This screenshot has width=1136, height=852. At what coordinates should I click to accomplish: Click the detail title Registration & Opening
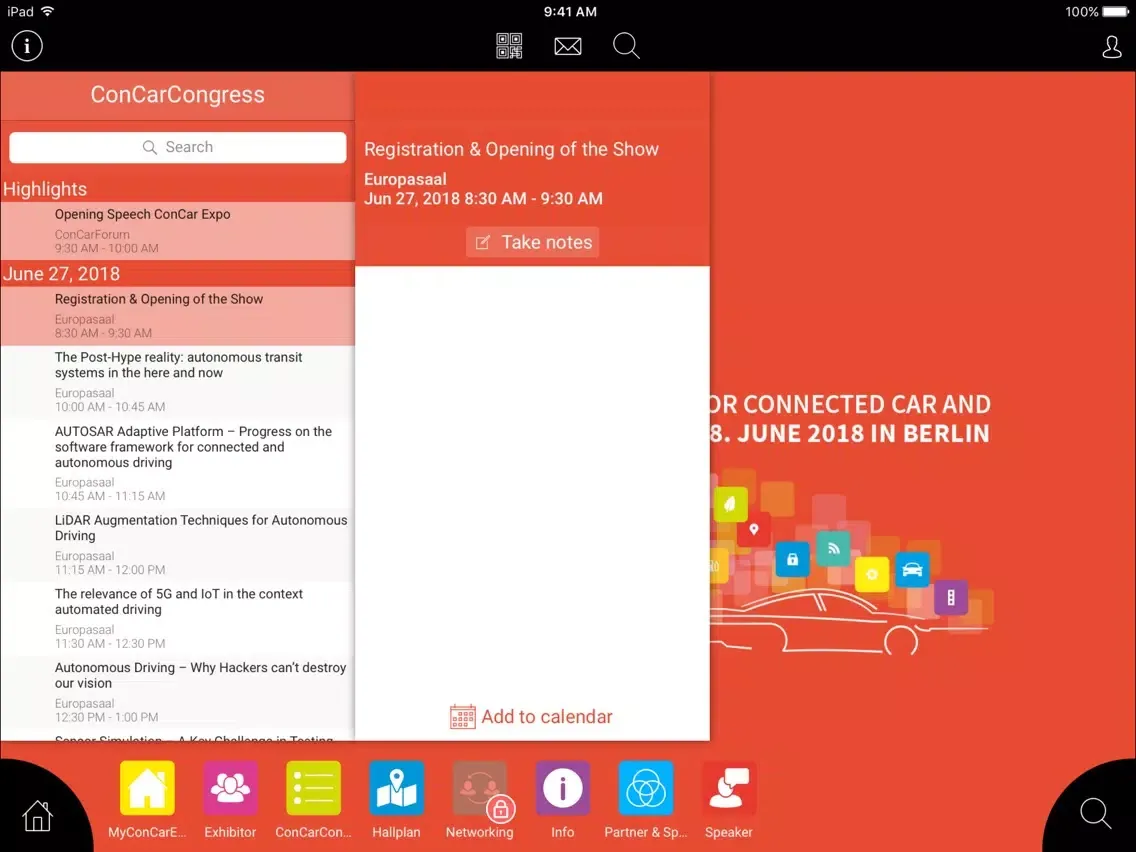pyautogui.click(x=511, y=149)
